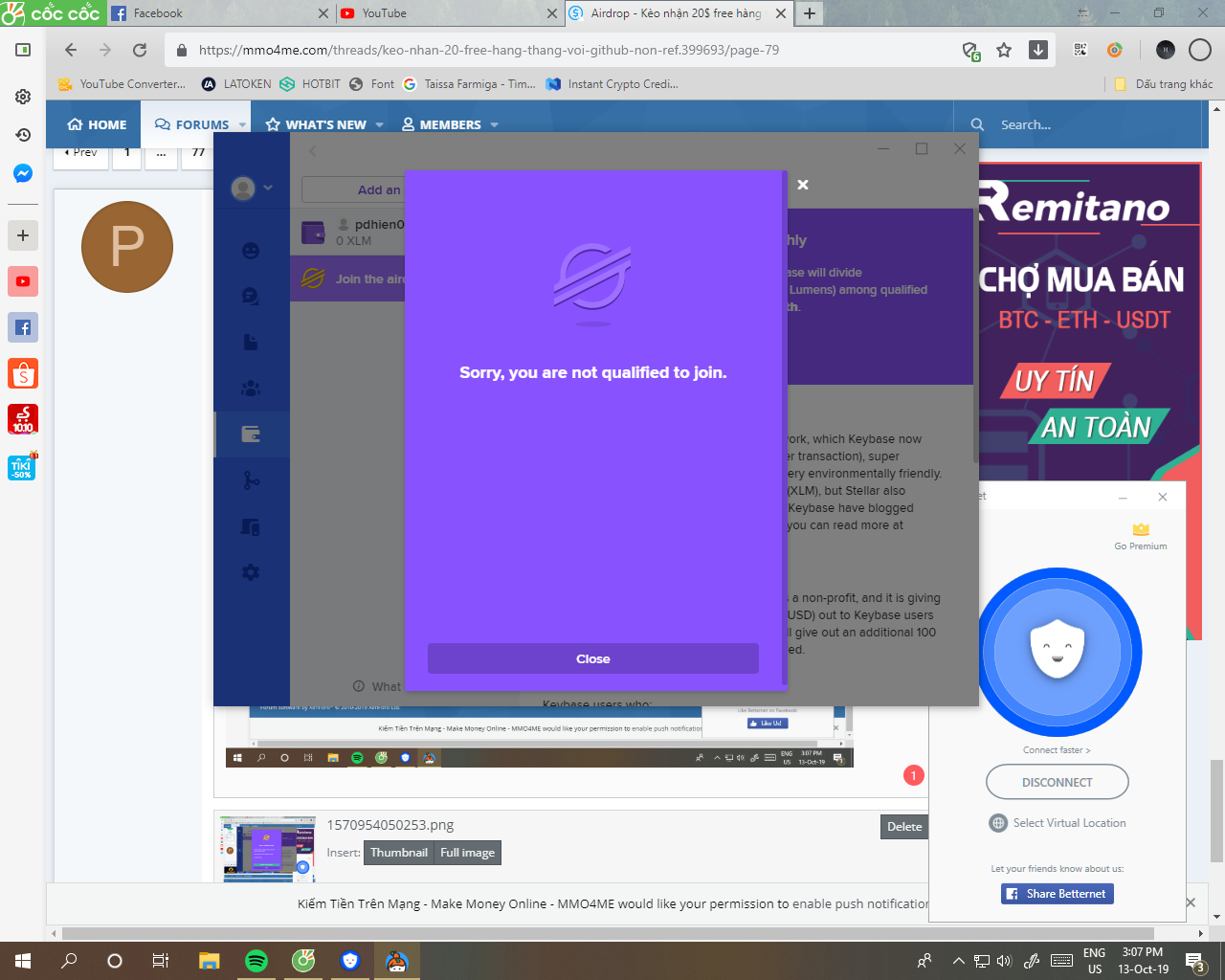Image resolution: width=1225 pixels, height=980 pixels.
Task: Open Keybase Chat sidebar icon
Action: click(x=251, y=297)
